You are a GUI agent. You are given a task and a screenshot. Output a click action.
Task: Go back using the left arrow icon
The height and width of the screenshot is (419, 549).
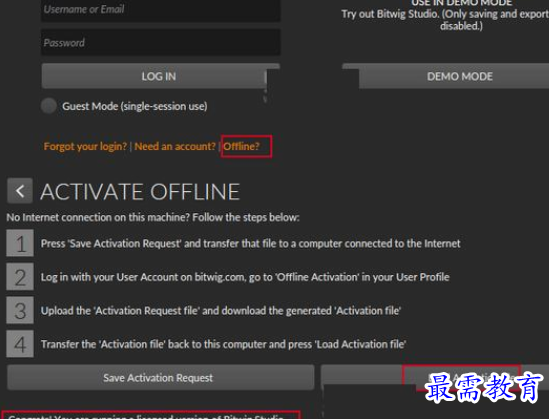(x=20, y=191)
